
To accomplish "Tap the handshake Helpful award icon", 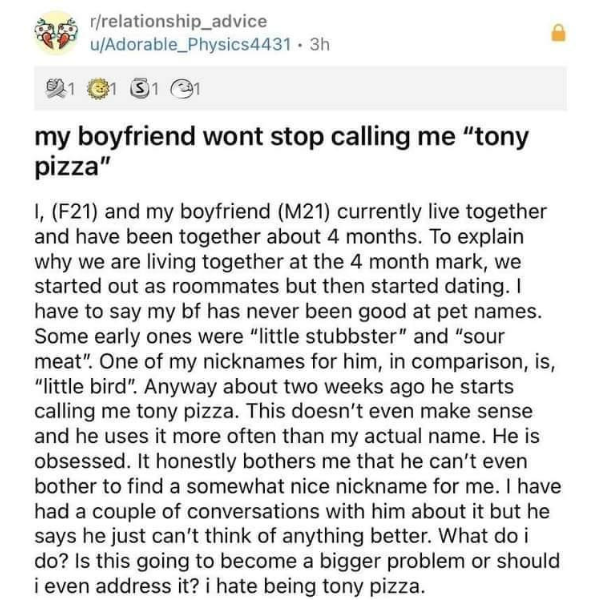I will point(56,89).
